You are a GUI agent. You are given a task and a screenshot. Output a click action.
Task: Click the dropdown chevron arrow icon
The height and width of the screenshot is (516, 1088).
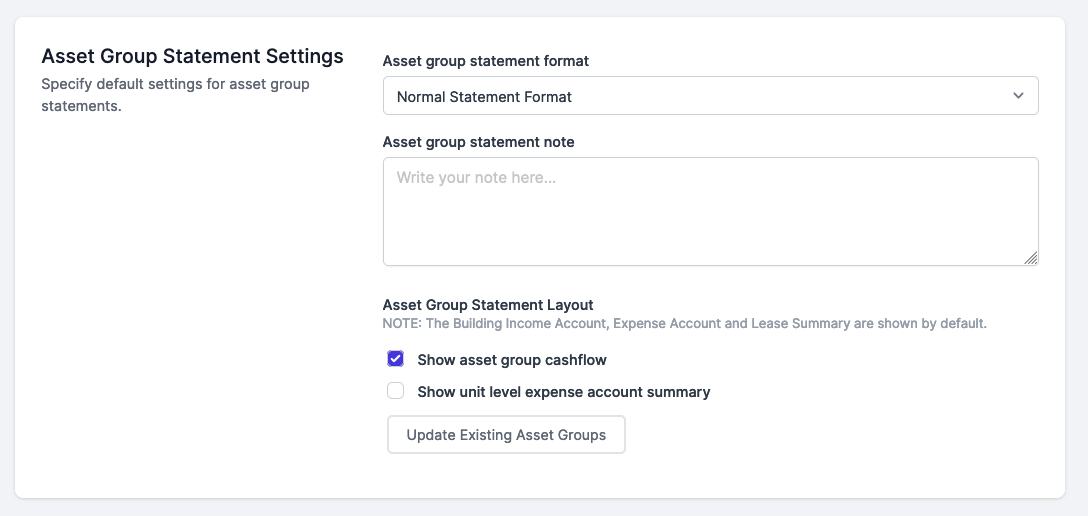(1018, 96)
